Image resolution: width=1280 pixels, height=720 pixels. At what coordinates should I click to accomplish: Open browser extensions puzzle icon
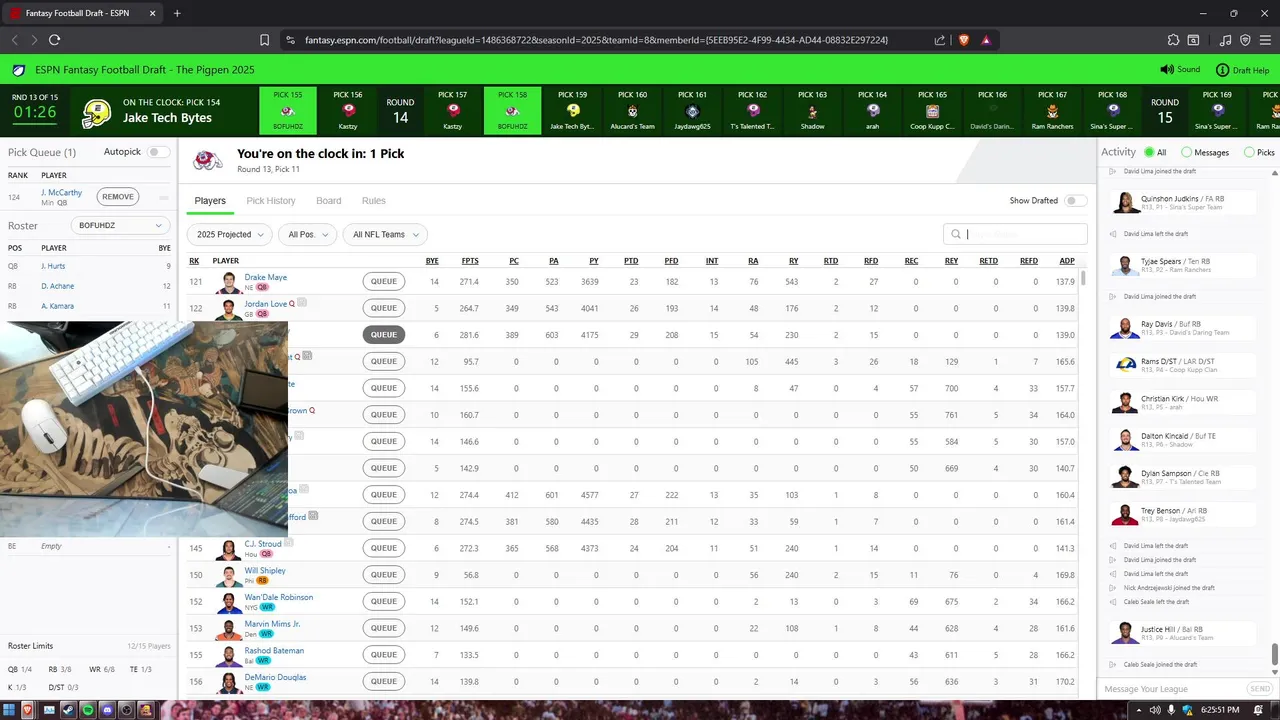click(1173, 40)
